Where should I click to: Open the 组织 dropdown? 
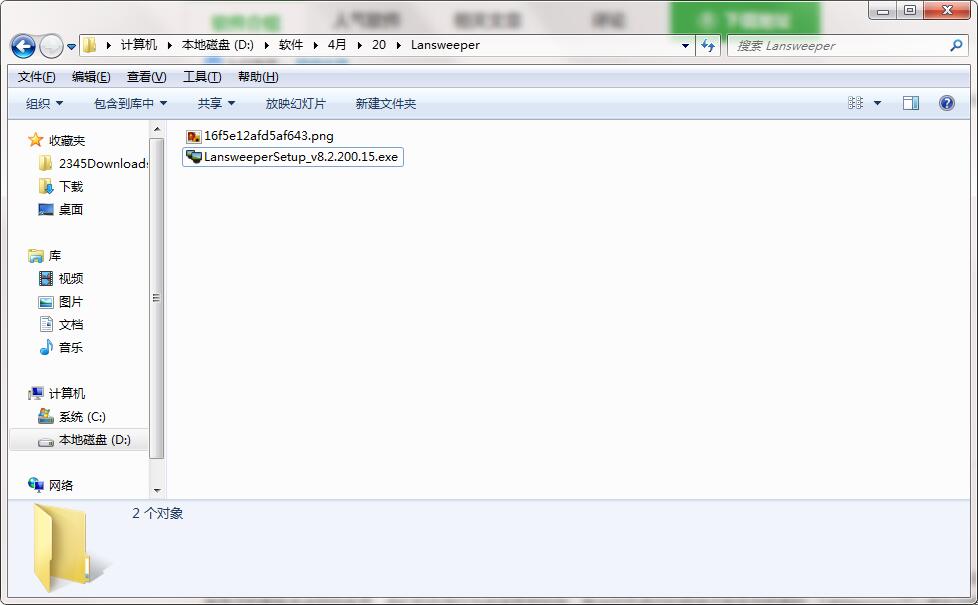(x=44, y=104)
